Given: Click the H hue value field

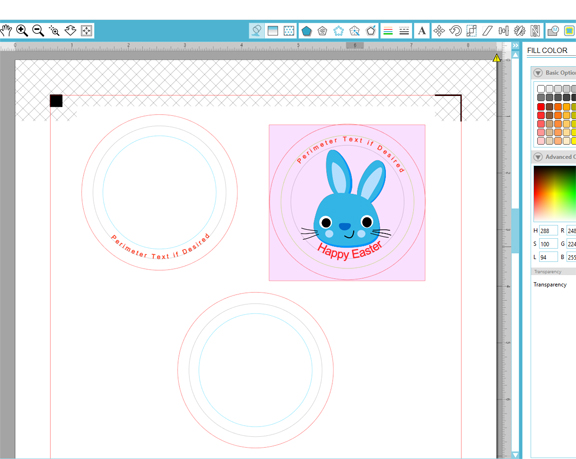Looking at the screenshot, I should coord(548,231).
